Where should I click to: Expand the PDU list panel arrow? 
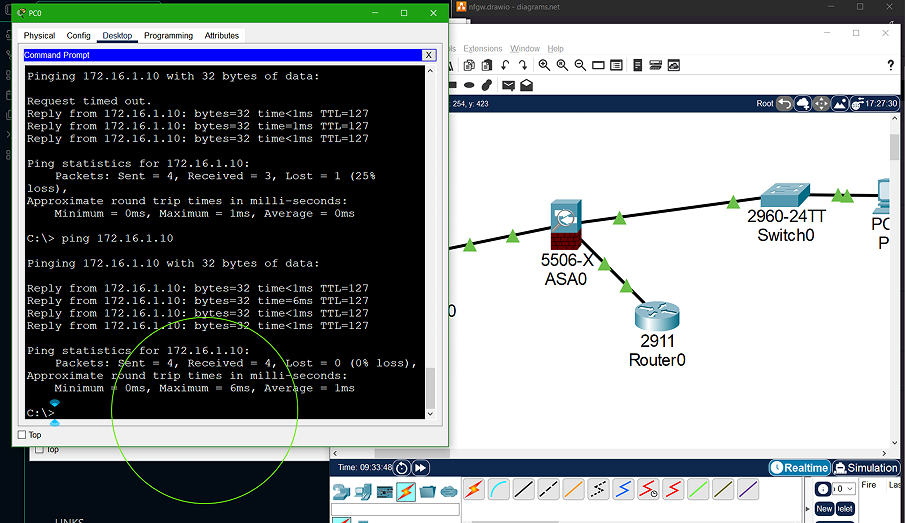tap(807, 509)
